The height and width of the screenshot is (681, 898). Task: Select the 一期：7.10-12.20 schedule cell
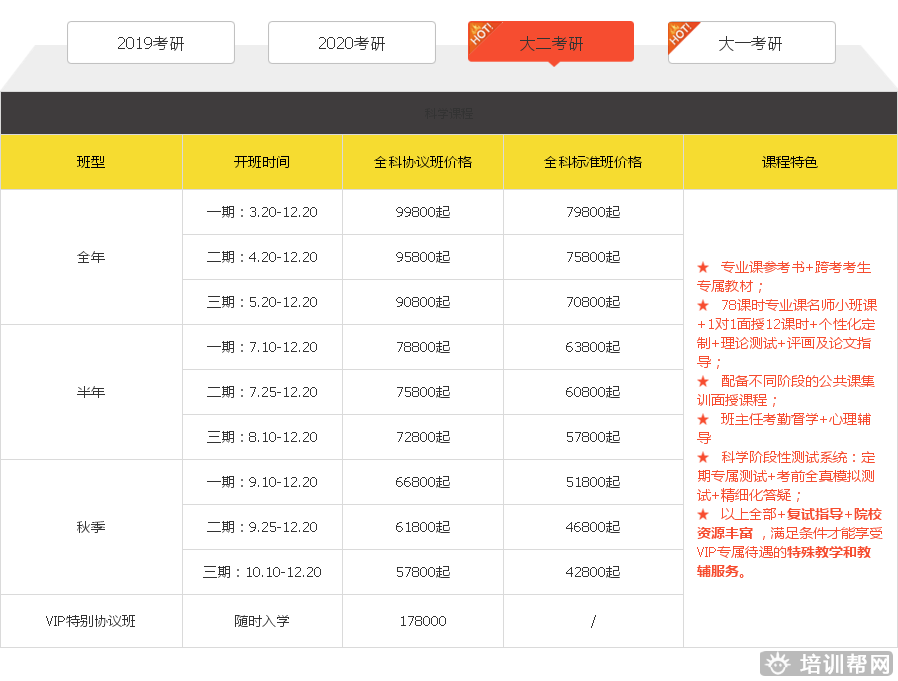click(x=262, y=347)
